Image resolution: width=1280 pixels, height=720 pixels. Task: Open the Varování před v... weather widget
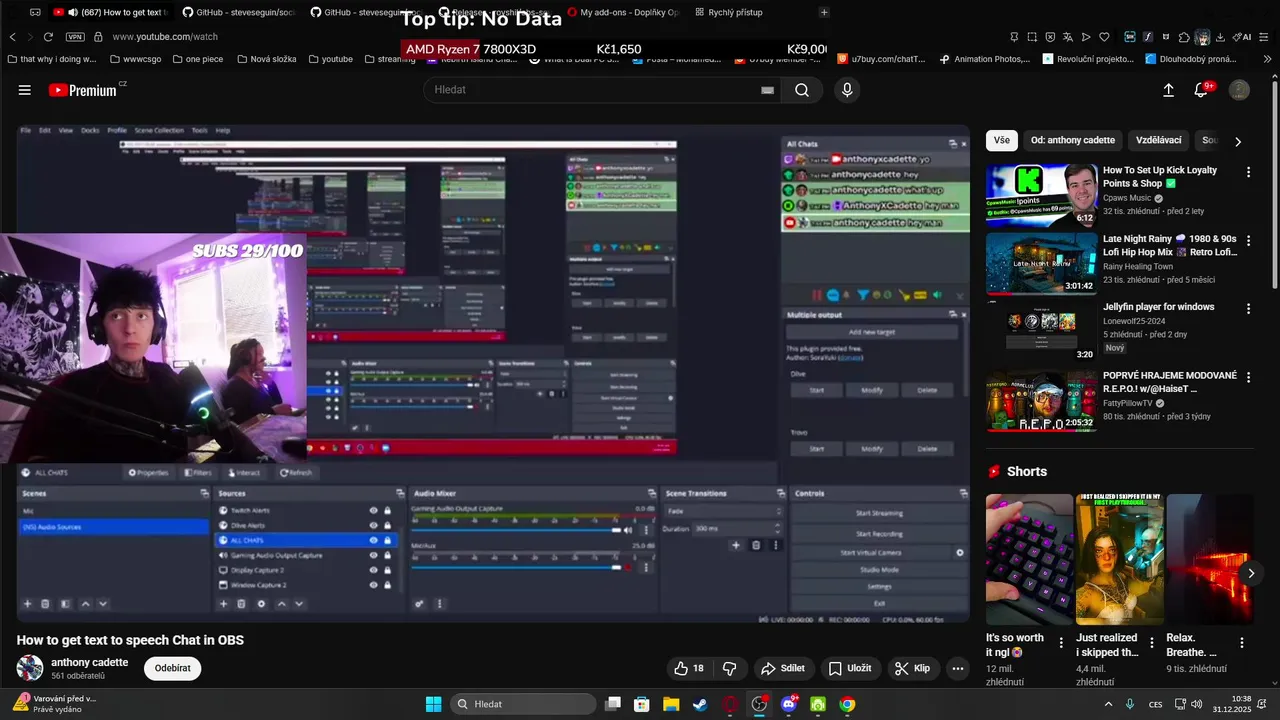(54, 704)
